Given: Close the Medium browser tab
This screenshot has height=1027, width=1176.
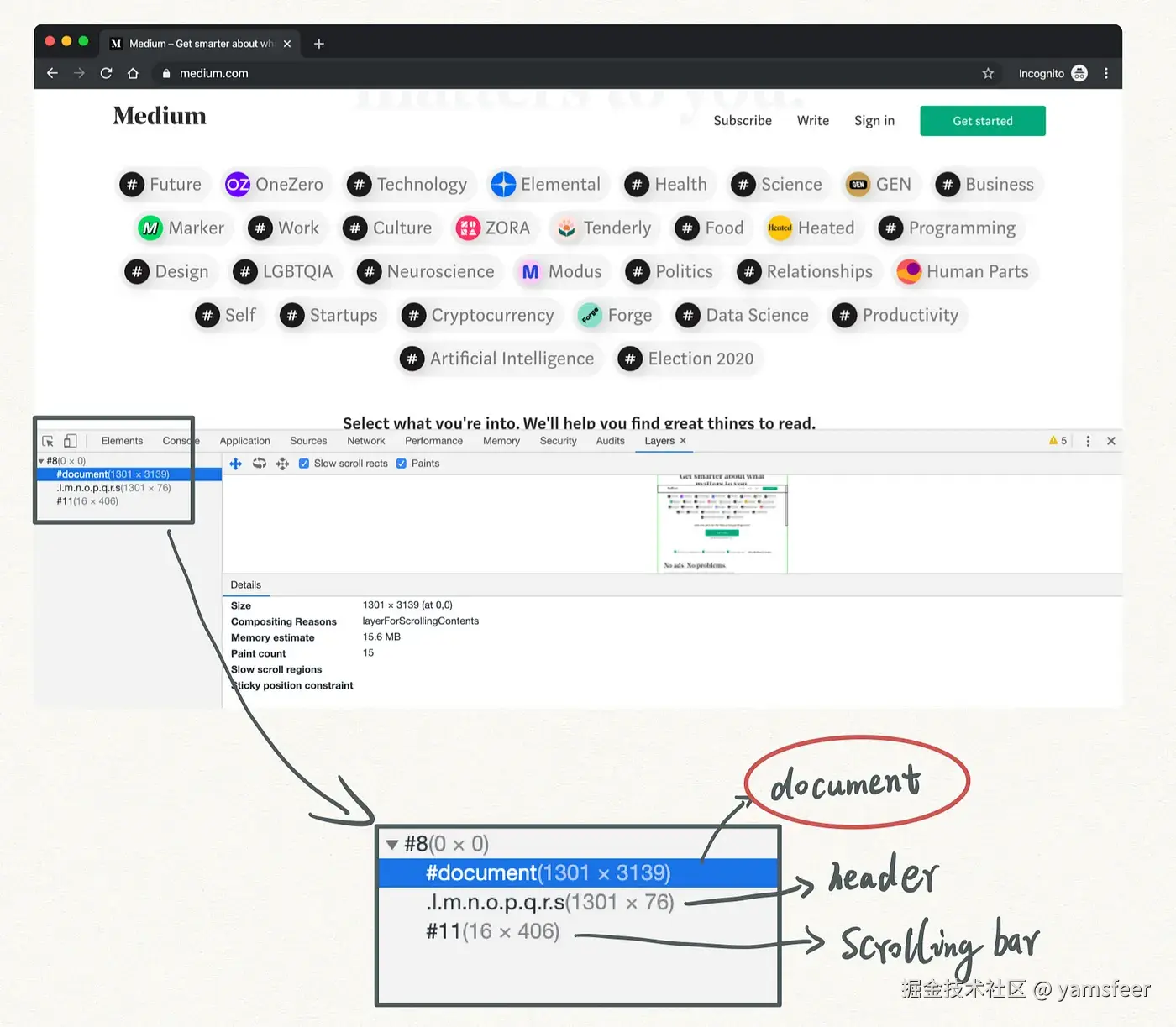Looking at the screenshot, I should pyautogui.click(x=287, y=44).
